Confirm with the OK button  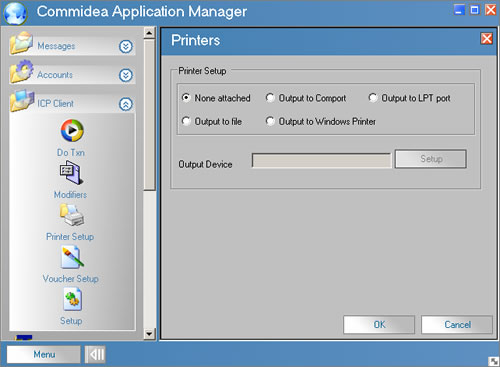pyautogui.click(x=379, y=325)
